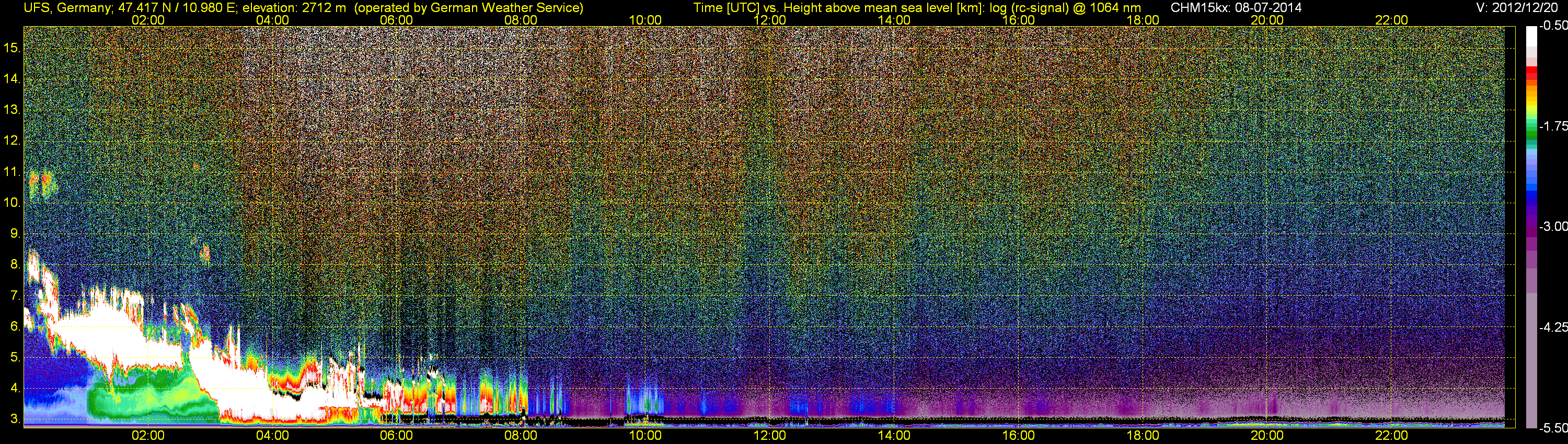The image size is (1568, 444).
Task: Click the -3.00 value on the color scale
Action: (x=1553, y=226)
